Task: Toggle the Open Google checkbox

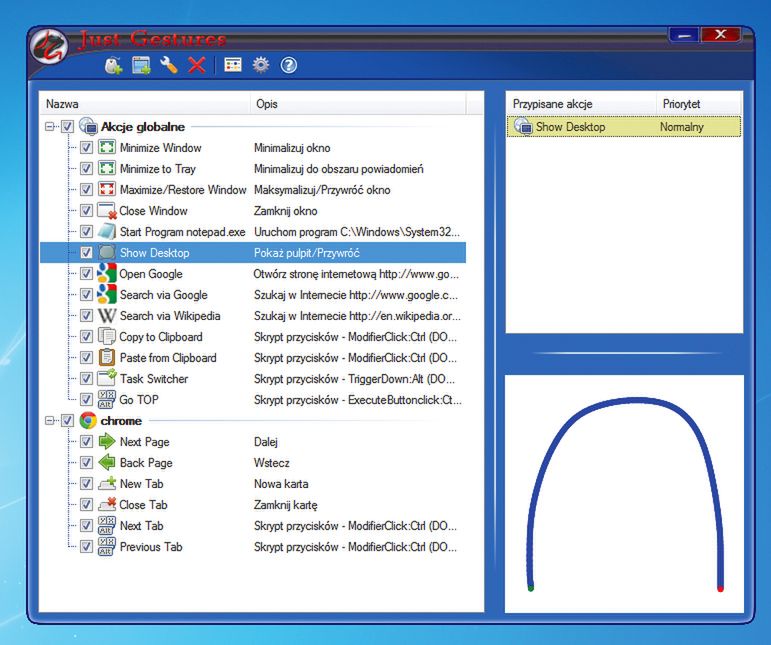Action: (x=87, y=274)
